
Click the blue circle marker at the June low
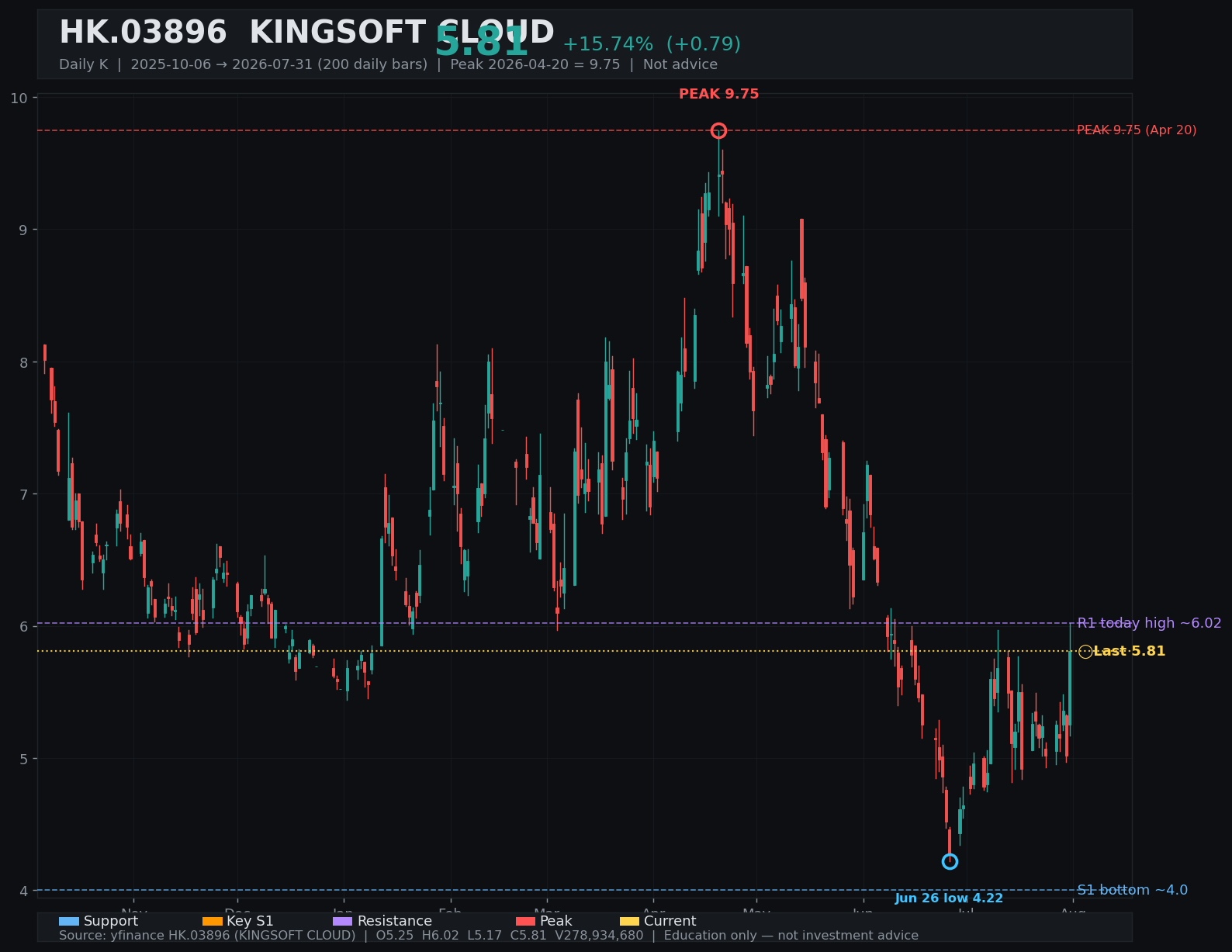pos(950,861)
